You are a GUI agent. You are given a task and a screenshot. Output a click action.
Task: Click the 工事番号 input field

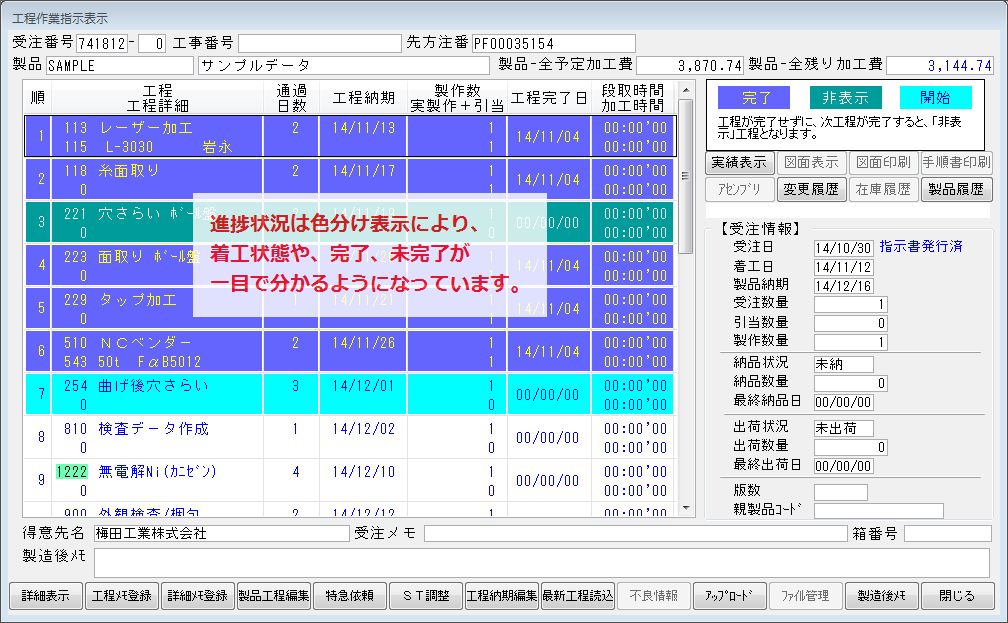click(x=319, y=43)
